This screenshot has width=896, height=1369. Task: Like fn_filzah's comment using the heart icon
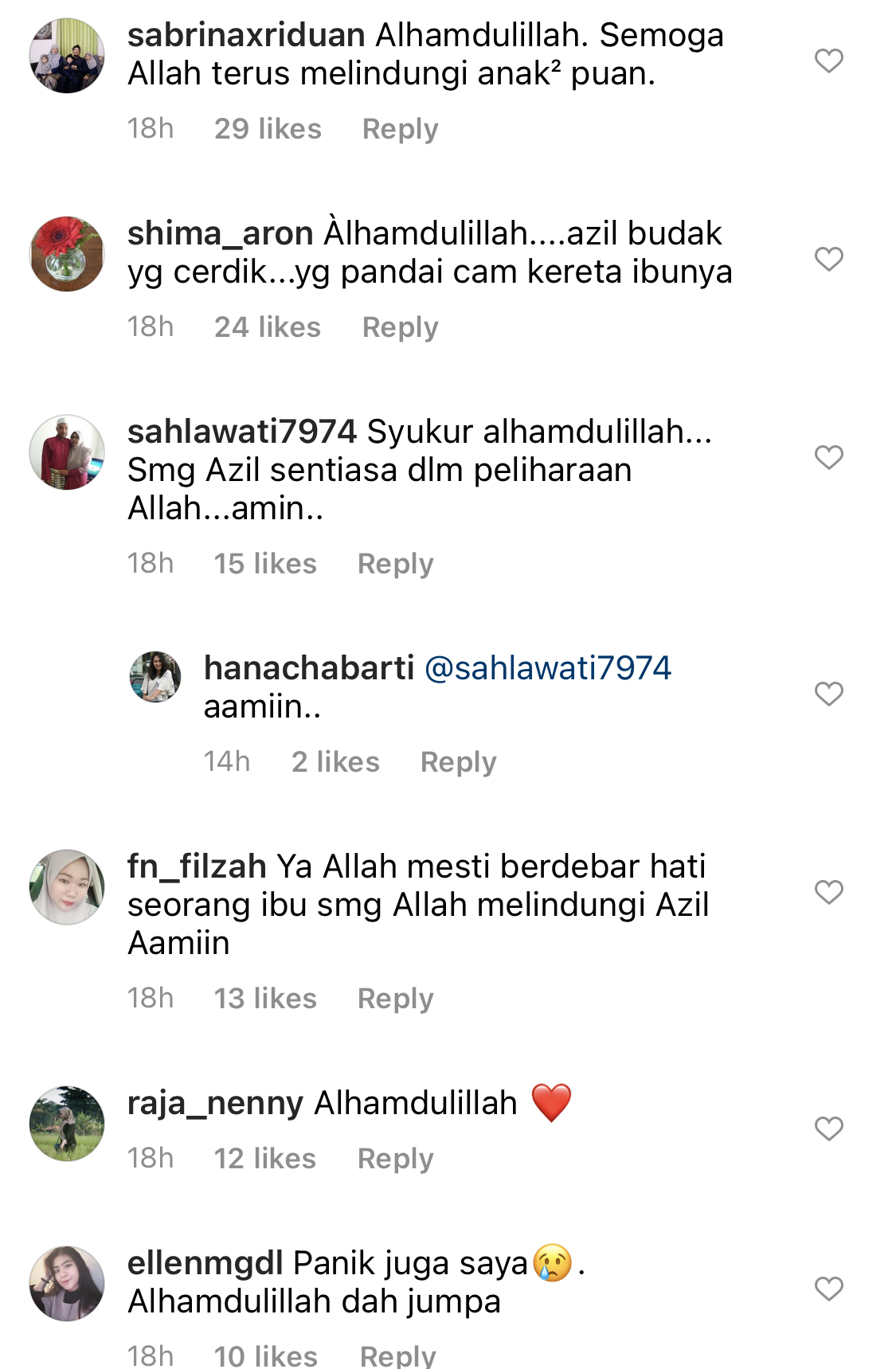click(828, 892)
